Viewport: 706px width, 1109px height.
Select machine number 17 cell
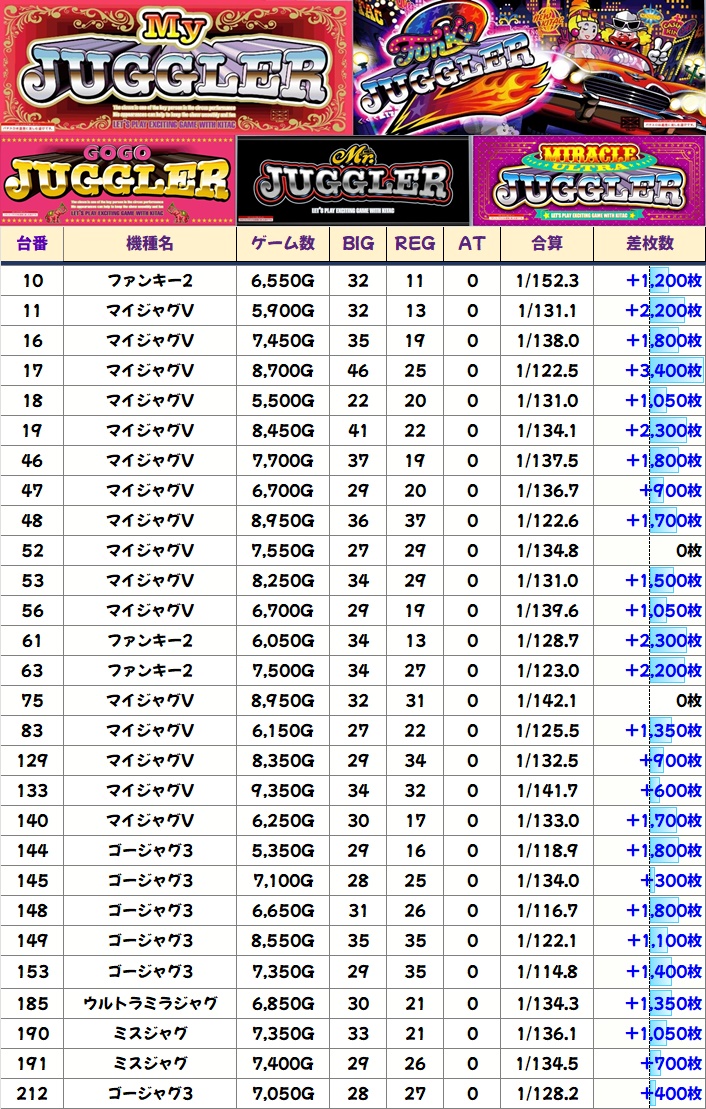(x=32, y=371)
